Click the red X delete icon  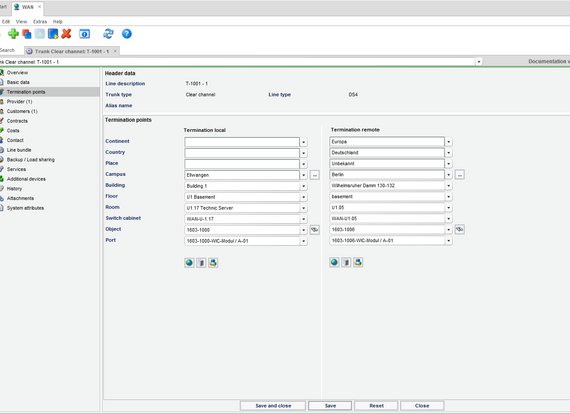(66, 34)
